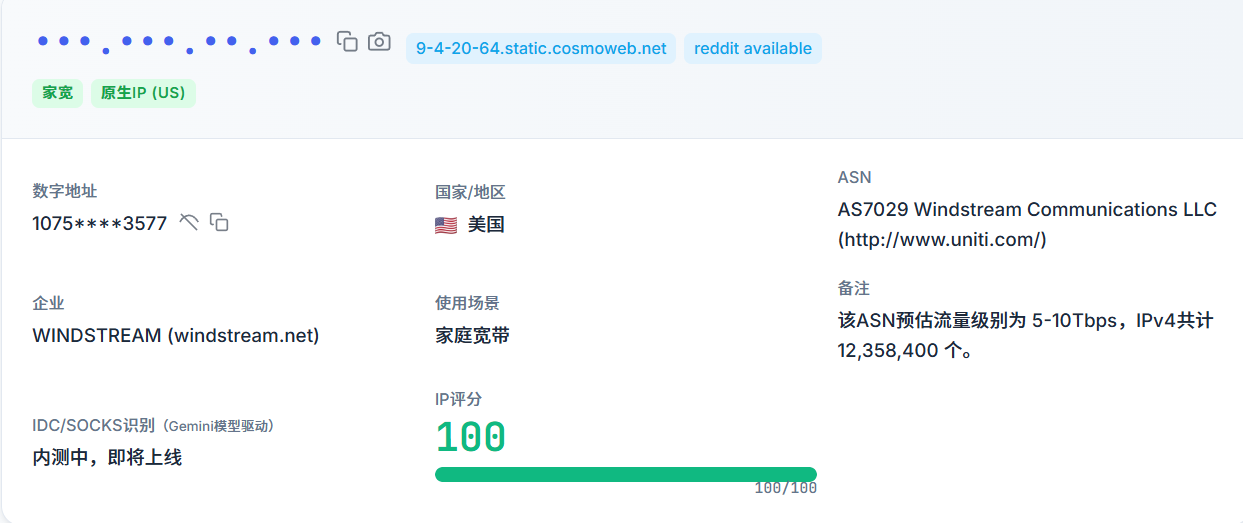Viewport: 1243px width, 523px height.
Task: Click the 100/100 score label
Action: pos(785,489)
